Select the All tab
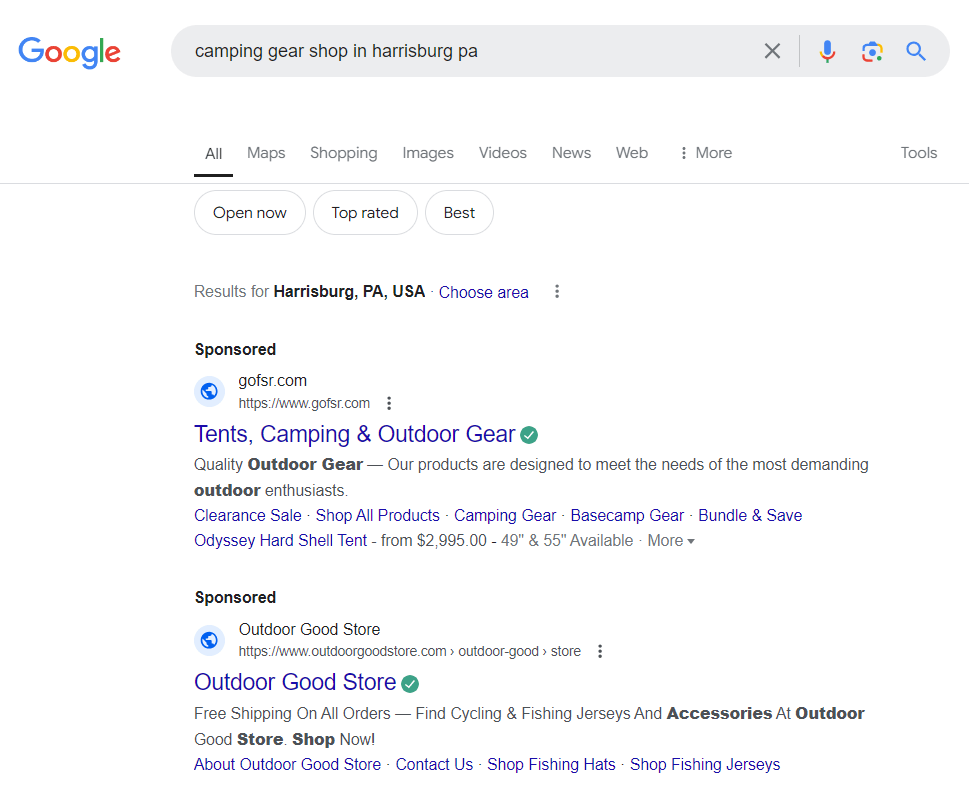 (213, 153)
